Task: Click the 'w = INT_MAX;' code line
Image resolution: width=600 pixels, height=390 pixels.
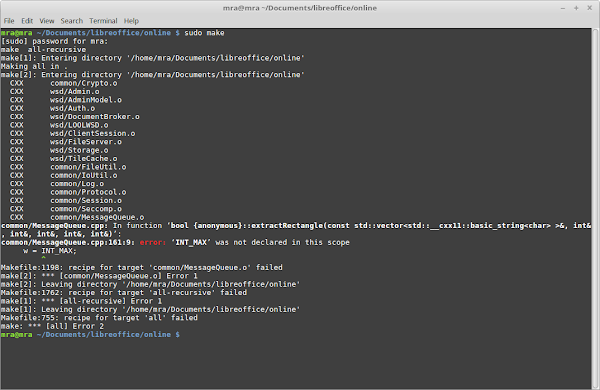Action: tap(50, 251)
